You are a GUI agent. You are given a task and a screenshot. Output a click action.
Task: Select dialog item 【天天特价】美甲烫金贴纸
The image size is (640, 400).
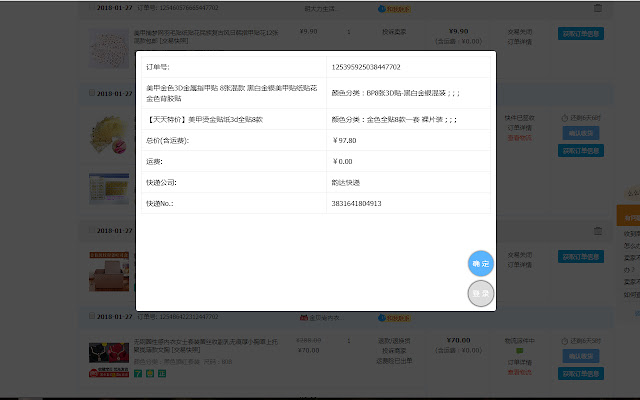pos(204,120)
